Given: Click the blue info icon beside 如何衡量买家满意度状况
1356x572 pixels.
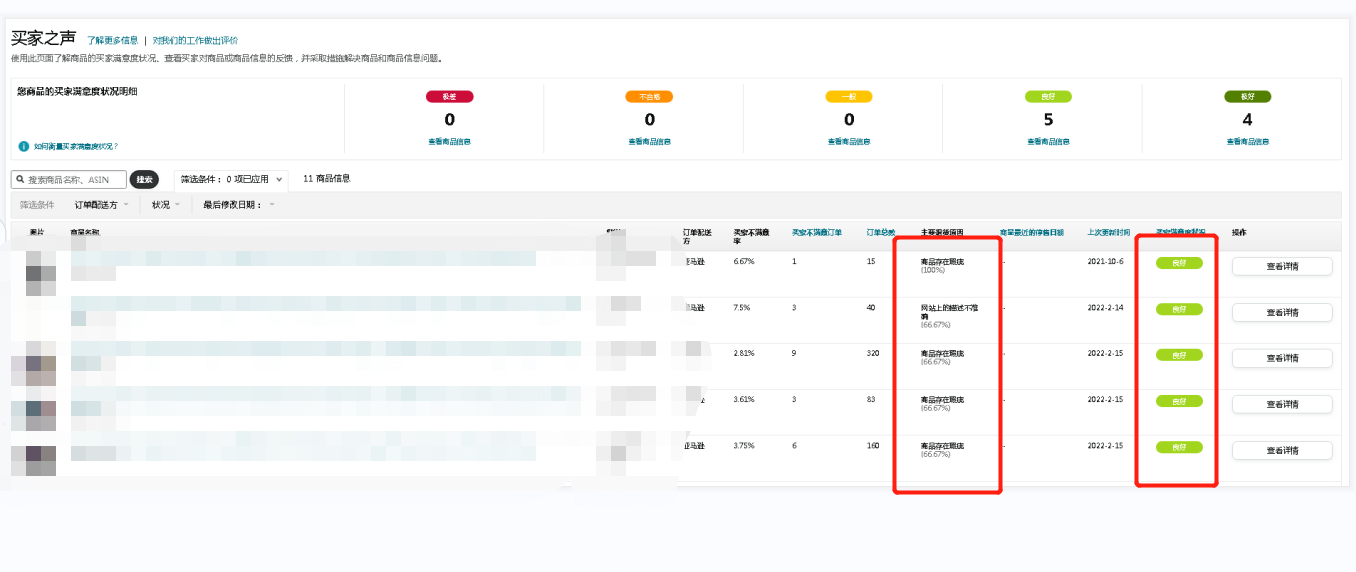Looking at the screenshot, I should pos(23,146).
